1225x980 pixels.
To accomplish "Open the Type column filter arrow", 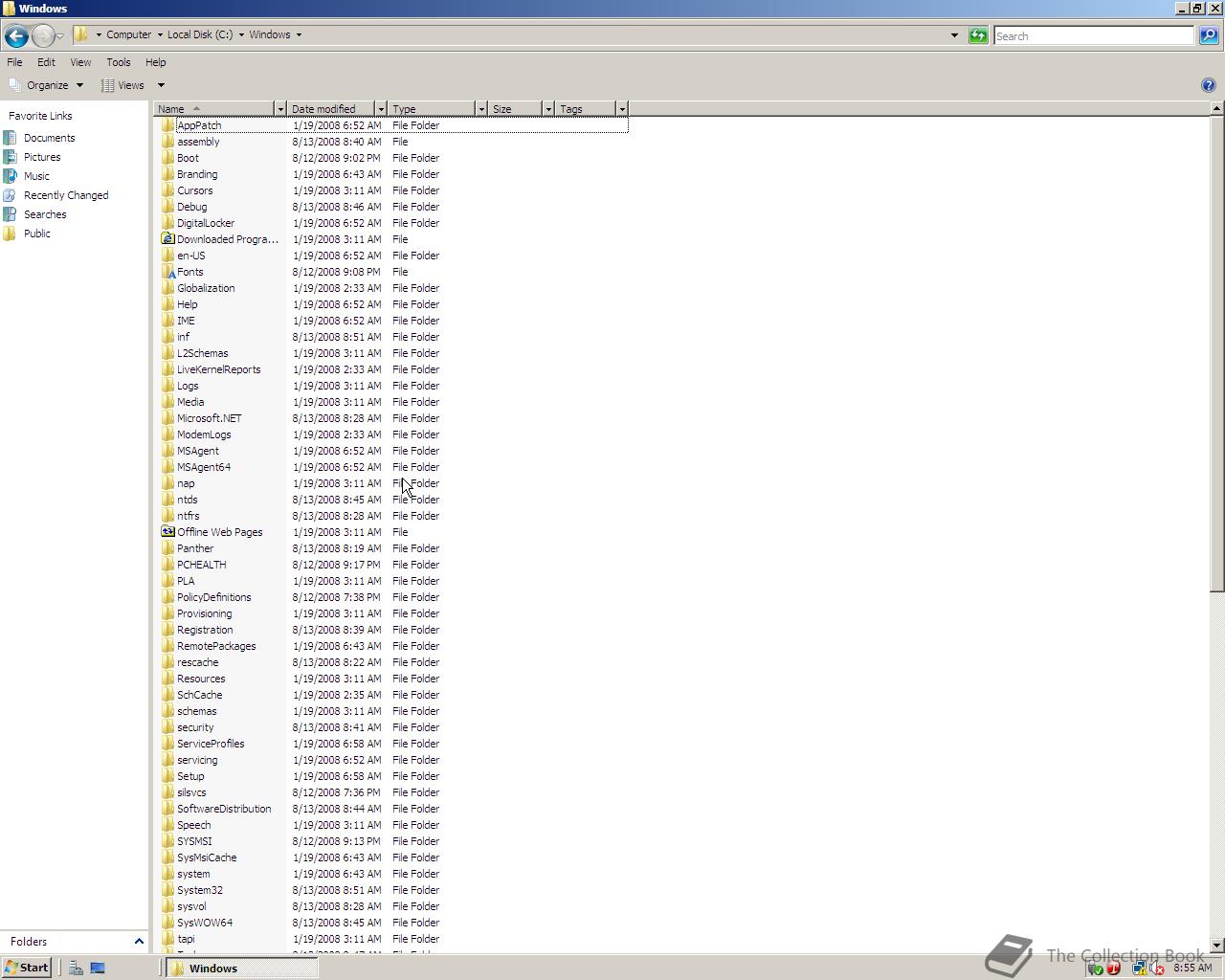I will pyautogui.click(x=480, y=109).
